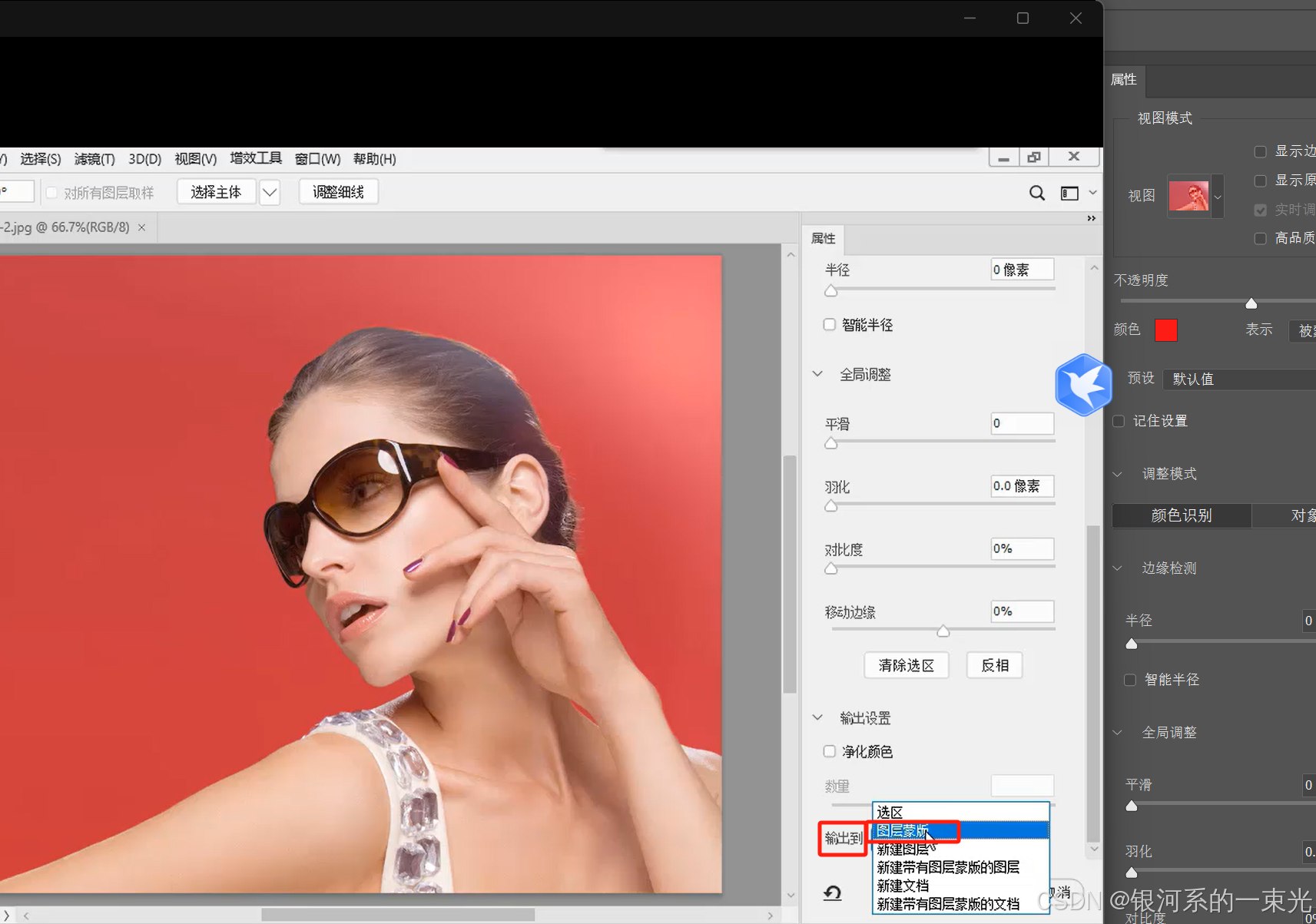The image size is (1316, 924).
Task: Choose 新建带有图层蒙版的文档 from the output list
Action: point(961,904)
